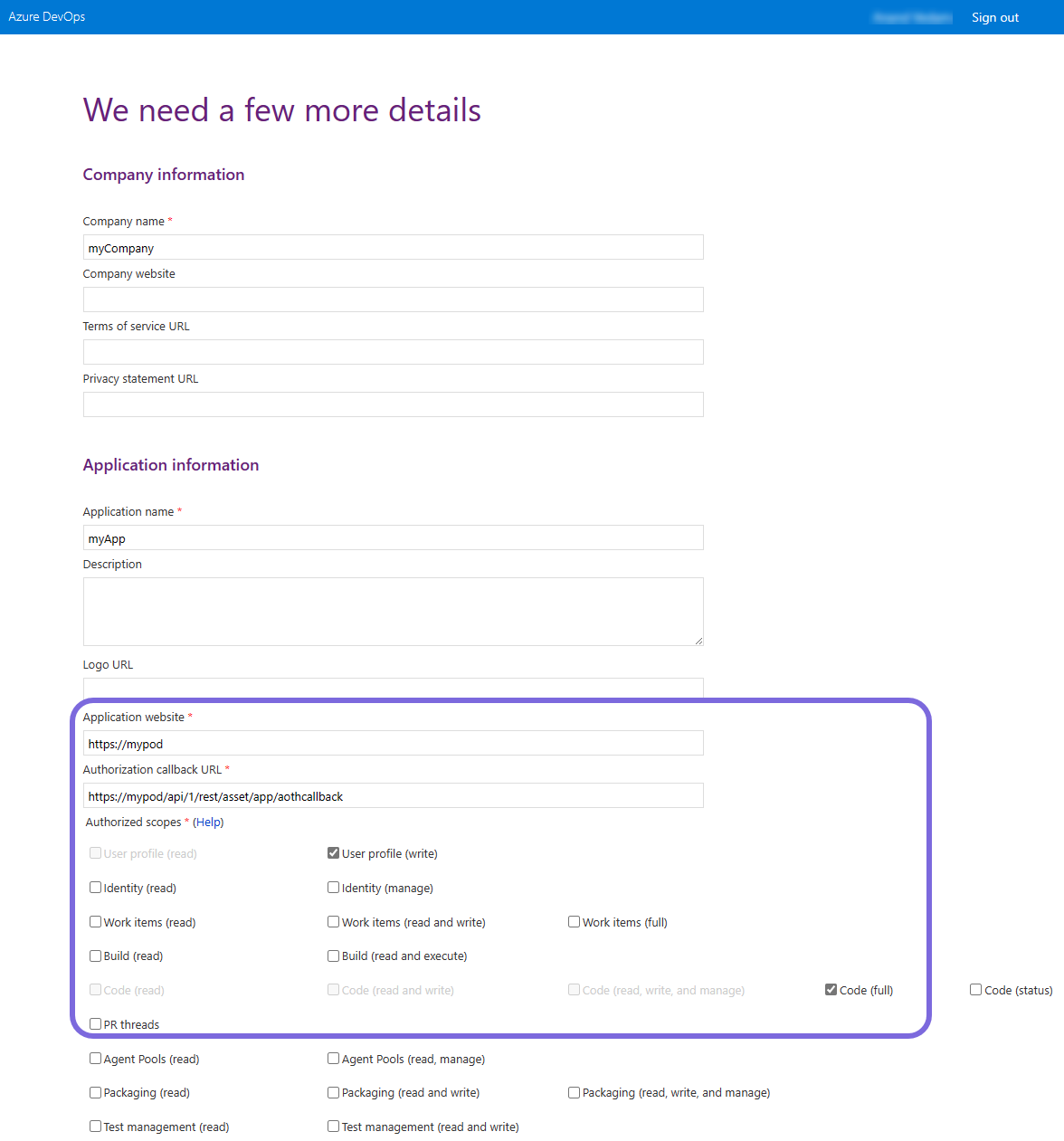The width and height of the screenshot is (1064, 1141).
Task: Click into the Company website field
Action: tap(393, 300)
